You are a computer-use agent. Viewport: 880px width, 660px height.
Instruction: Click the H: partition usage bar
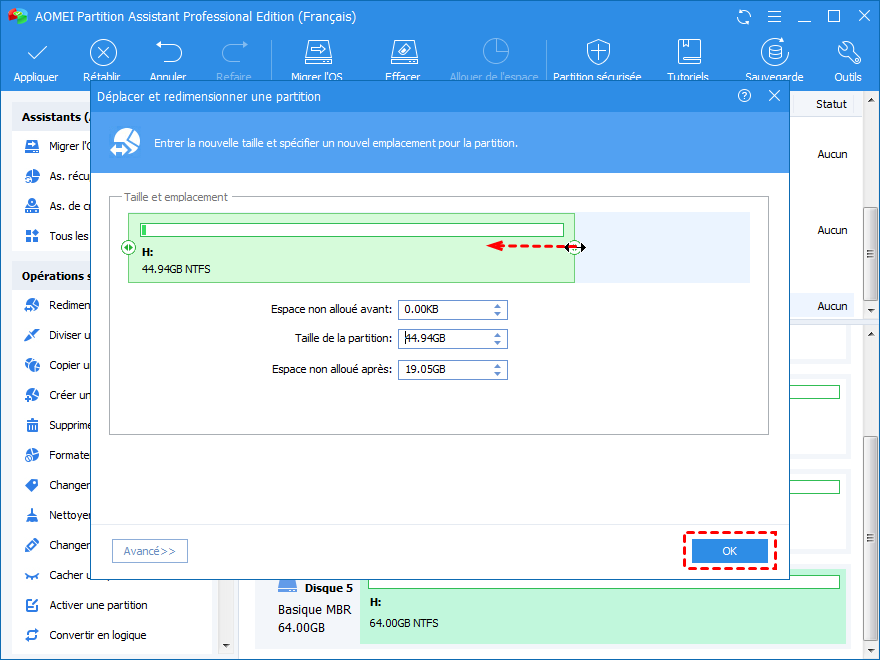352,230
